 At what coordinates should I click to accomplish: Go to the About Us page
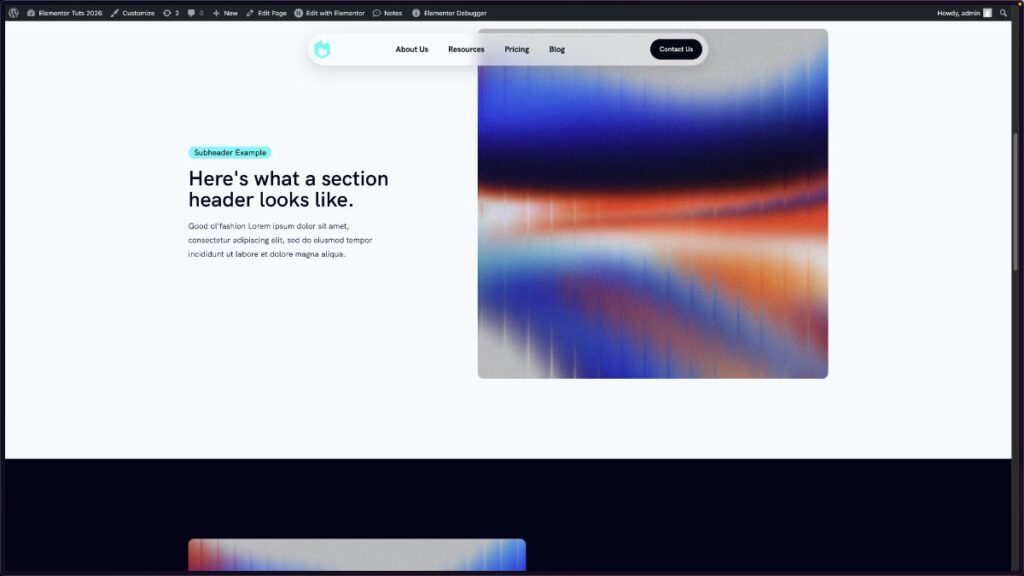(411, 49)
